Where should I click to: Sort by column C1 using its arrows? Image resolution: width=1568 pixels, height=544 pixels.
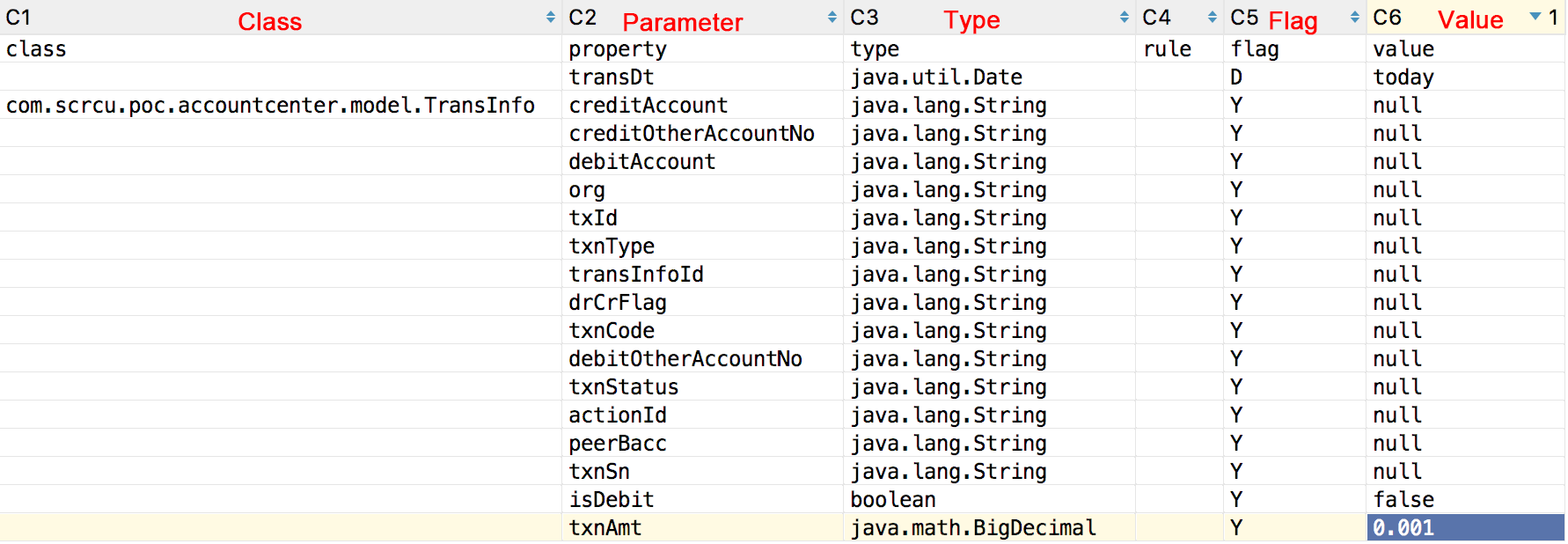(551, 17)
